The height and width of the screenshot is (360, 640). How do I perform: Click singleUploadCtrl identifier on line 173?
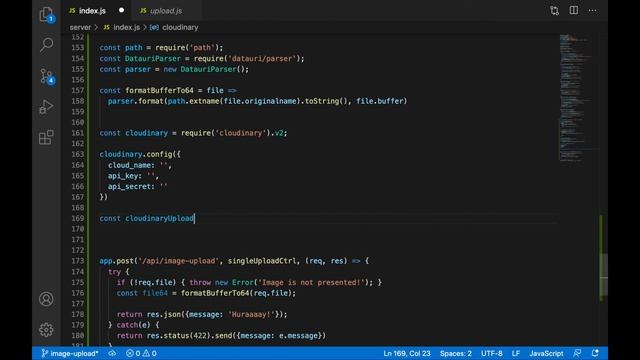click(x=262, y=261)
